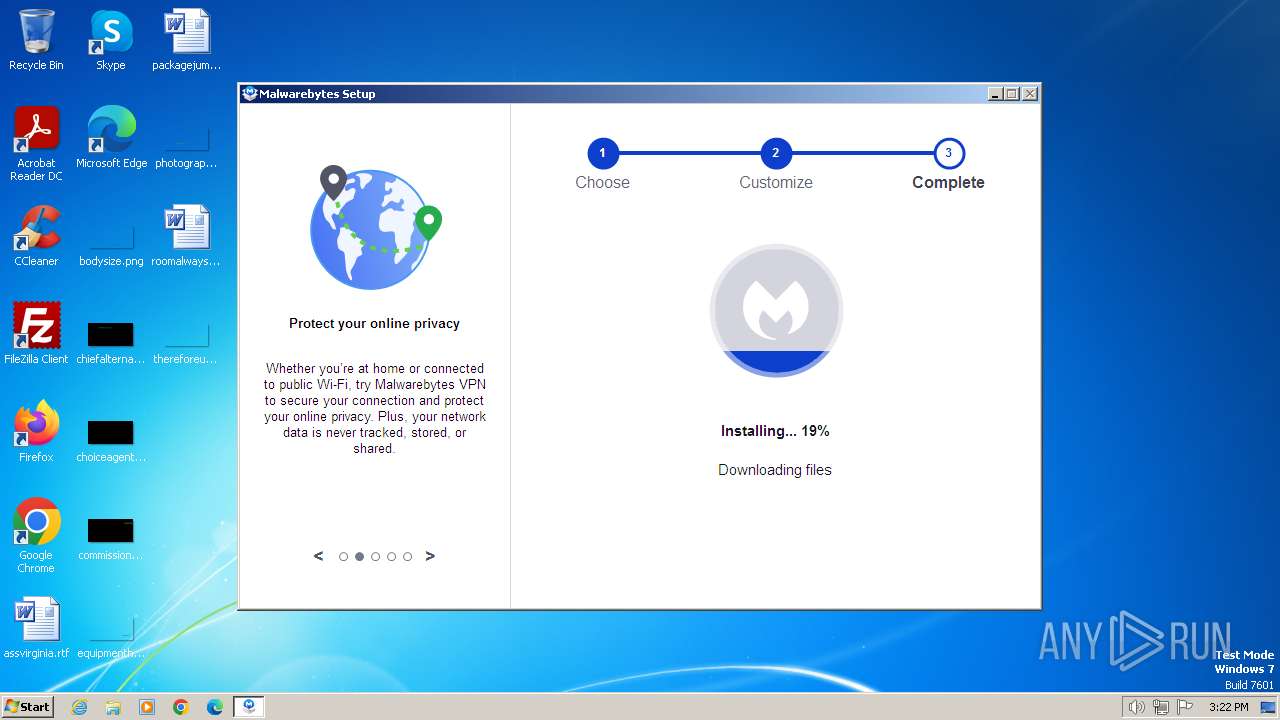This screenshot has width=1280, height=720.
Task: Click 'Protect your online privacy' heading
Action: point(375,323)
